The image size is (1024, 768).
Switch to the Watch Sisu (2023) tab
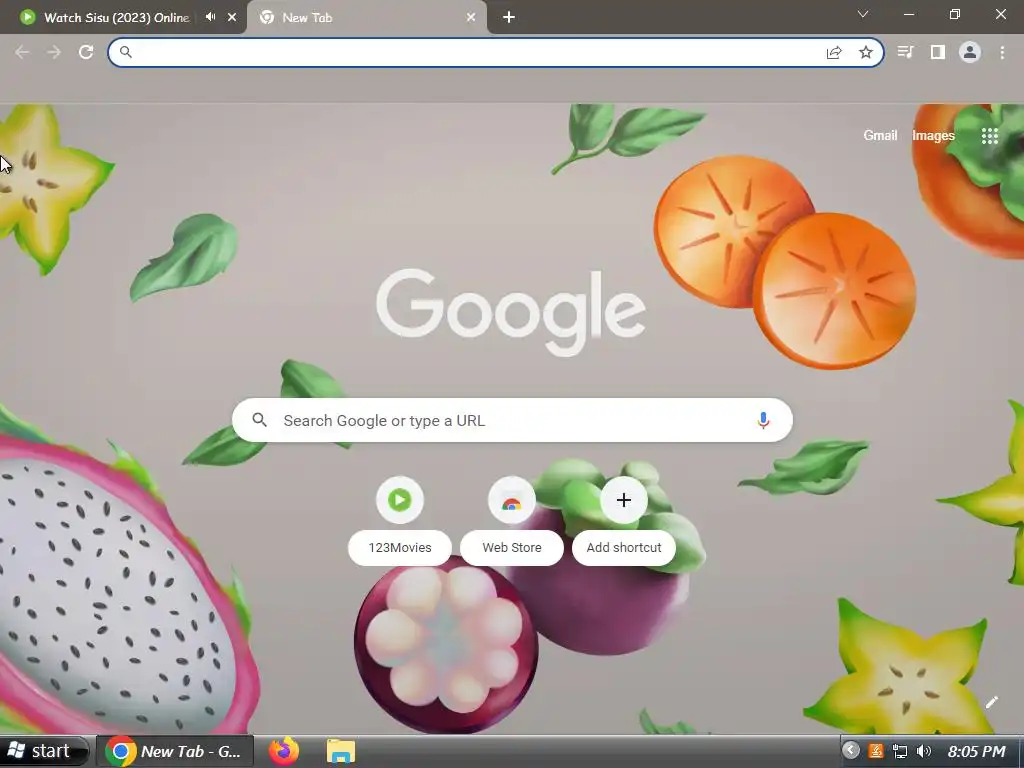point(116,18)
